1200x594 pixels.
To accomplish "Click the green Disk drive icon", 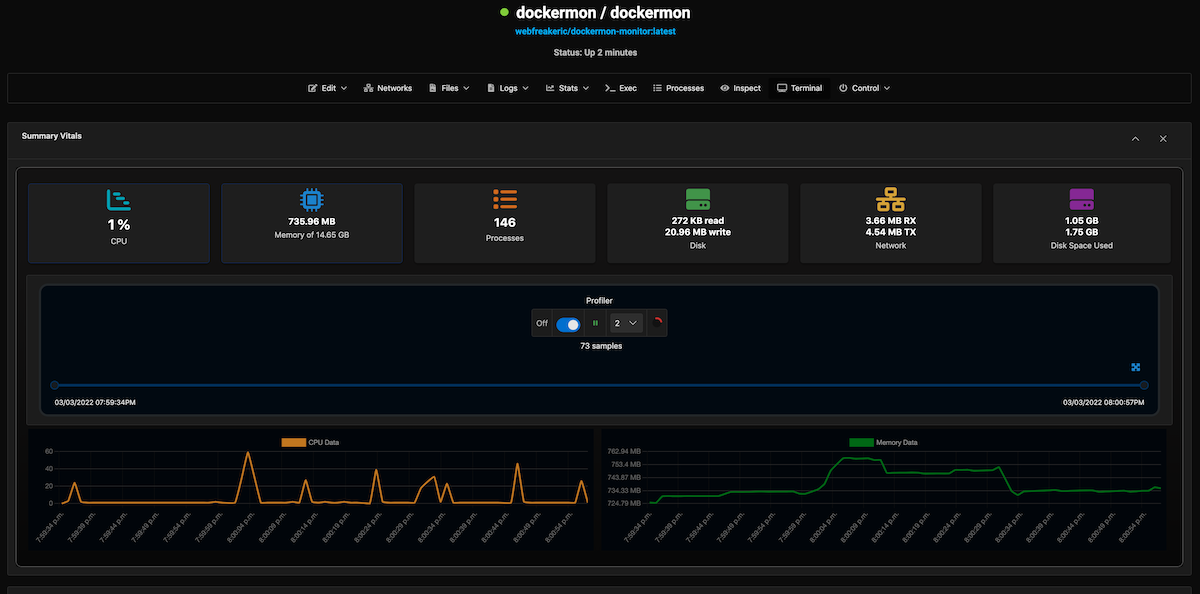I will coord(698,199).
